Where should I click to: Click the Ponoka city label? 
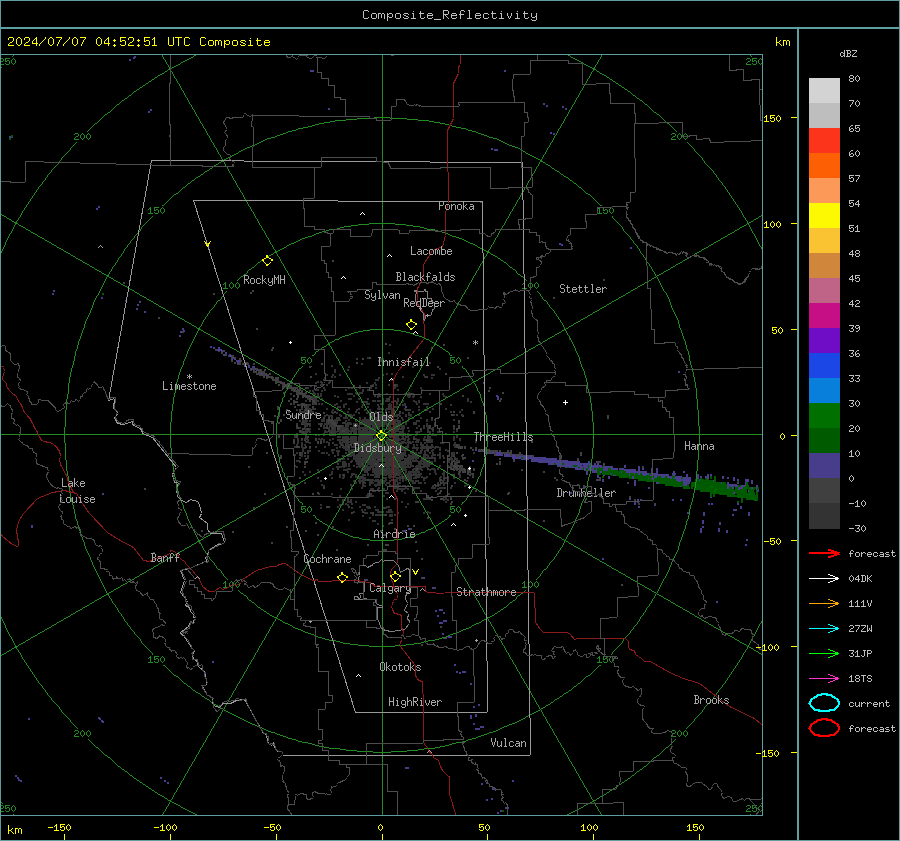456,206
